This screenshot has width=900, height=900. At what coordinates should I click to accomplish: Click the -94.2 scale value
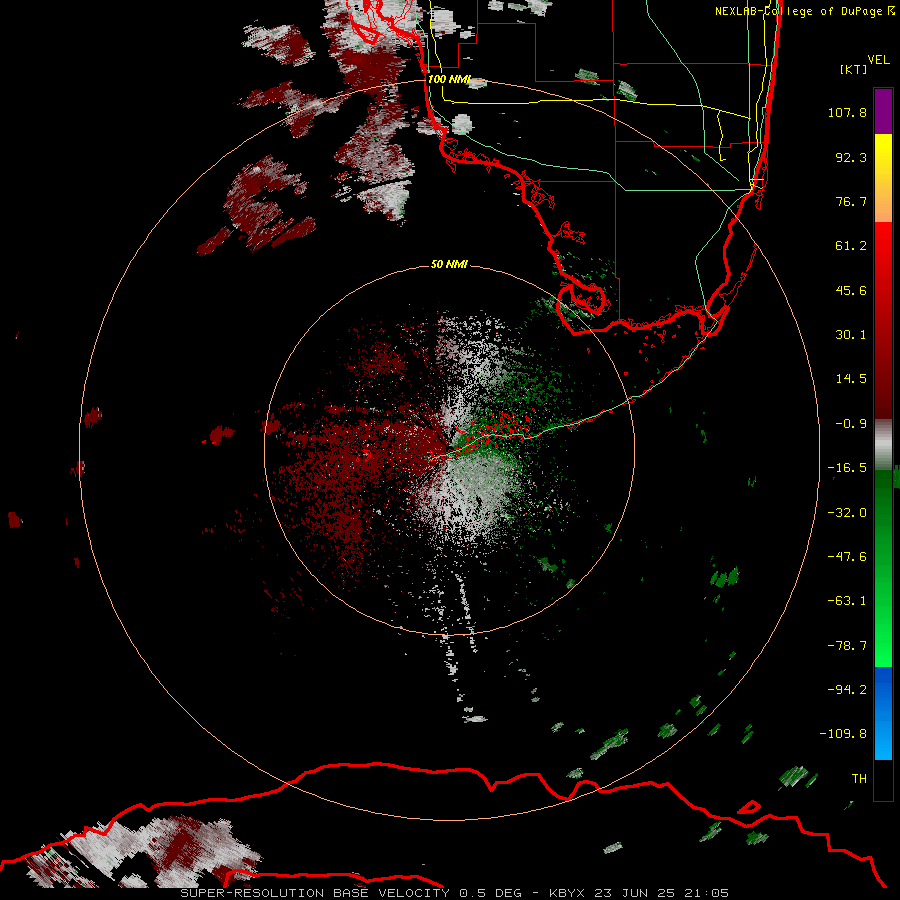pos(847,689)
